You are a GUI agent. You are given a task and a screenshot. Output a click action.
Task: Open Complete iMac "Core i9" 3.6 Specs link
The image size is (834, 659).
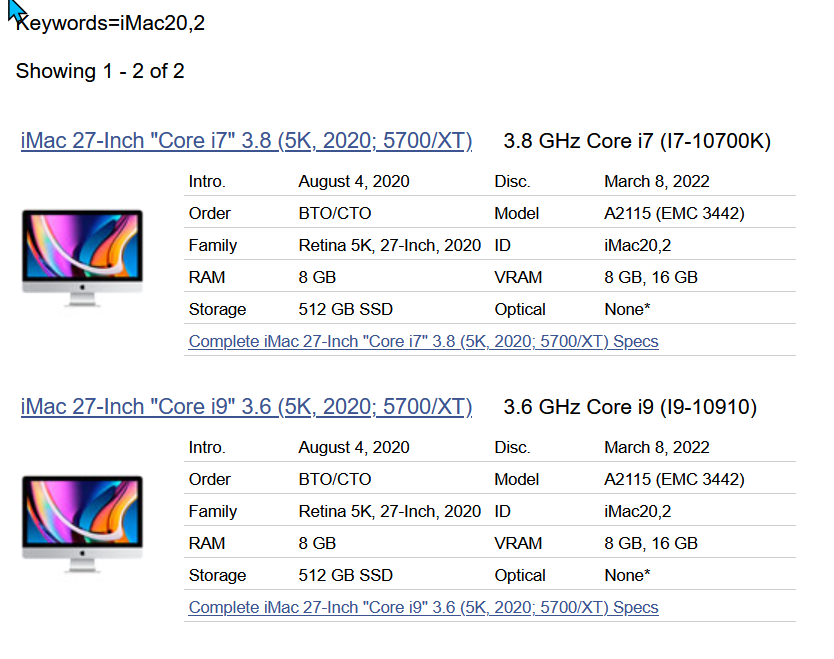(x=423, y=607)
